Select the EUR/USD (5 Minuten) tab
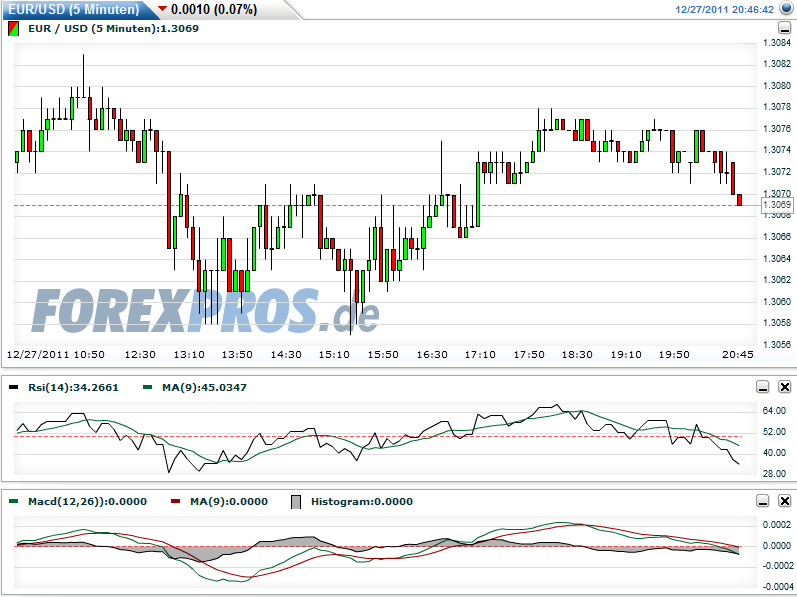The height and width of the screenshot is (597, 797). (x=74, y=9)
